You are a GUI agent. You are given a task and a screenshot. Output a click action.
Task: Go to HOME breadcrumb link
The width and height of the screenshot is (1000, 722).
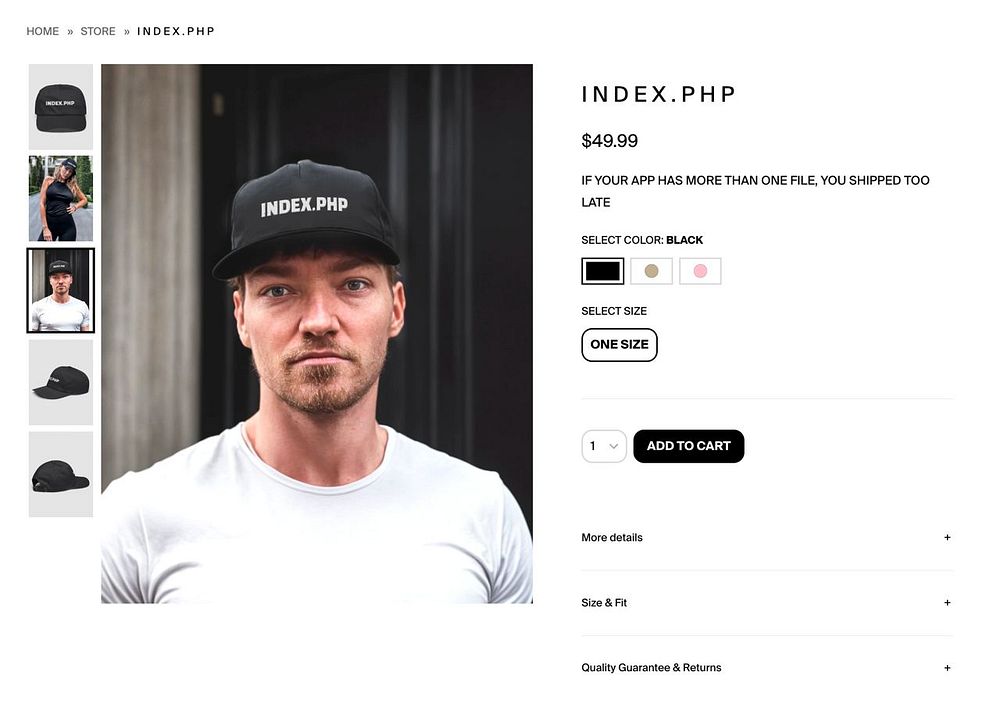click(43, 31)
